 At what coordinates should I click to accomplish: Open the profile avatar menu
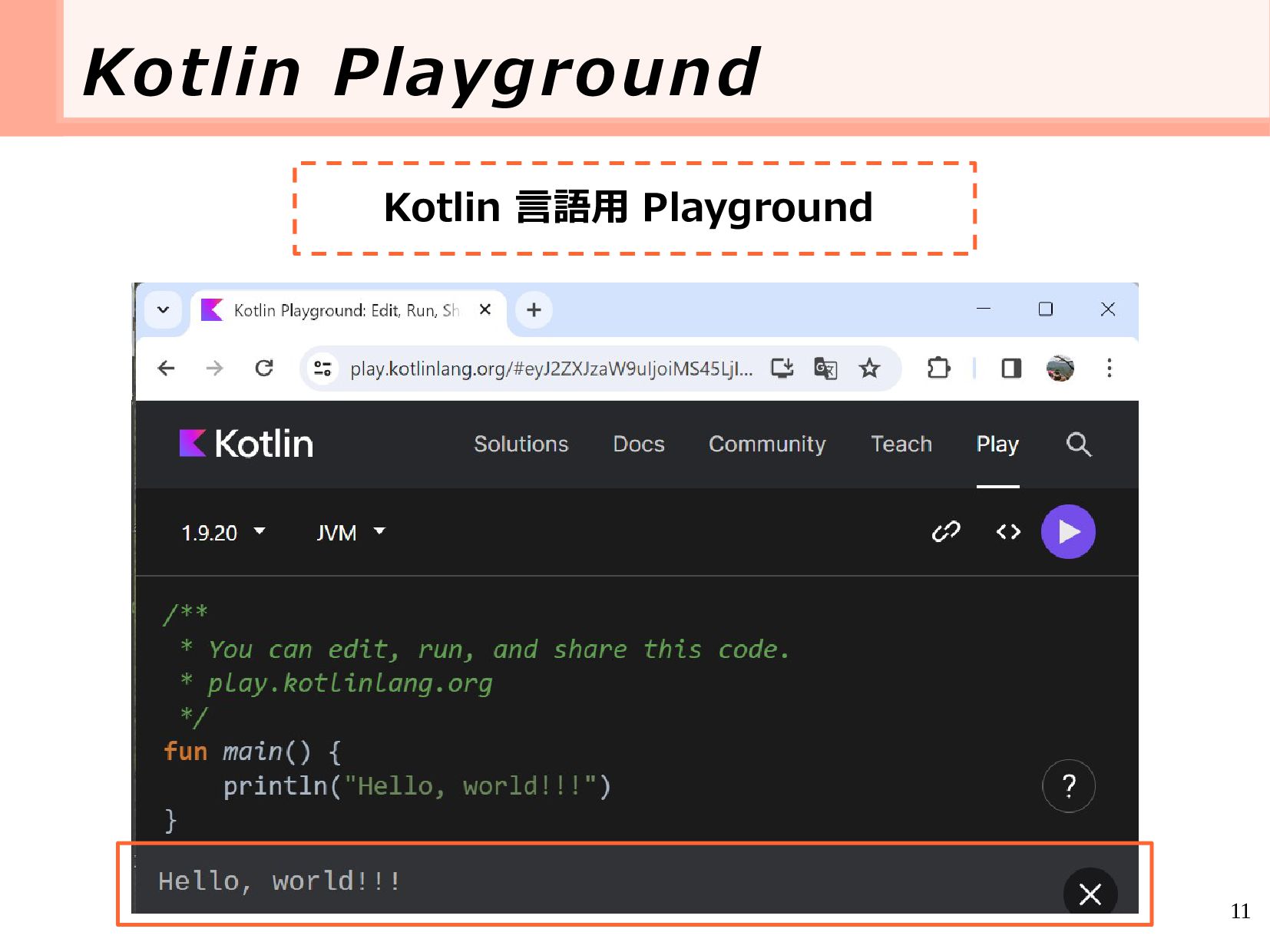1060,369
